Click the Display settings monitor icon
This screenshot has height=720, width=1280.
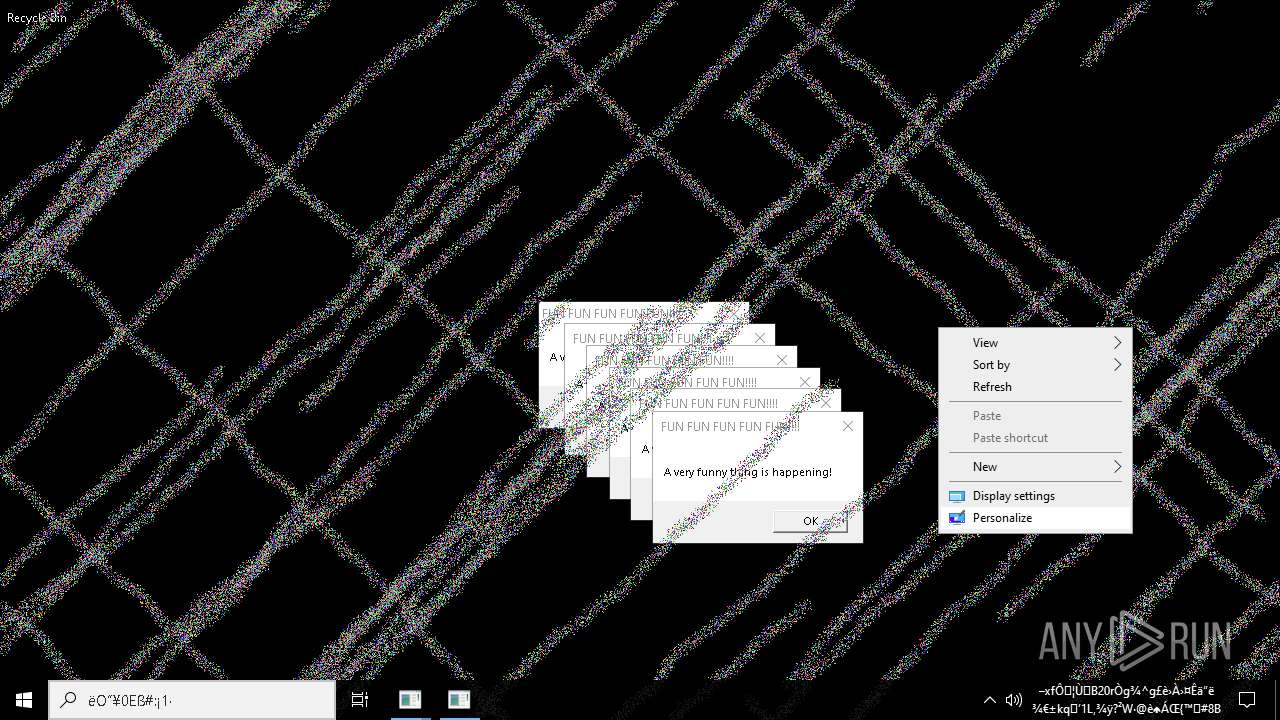957,496
